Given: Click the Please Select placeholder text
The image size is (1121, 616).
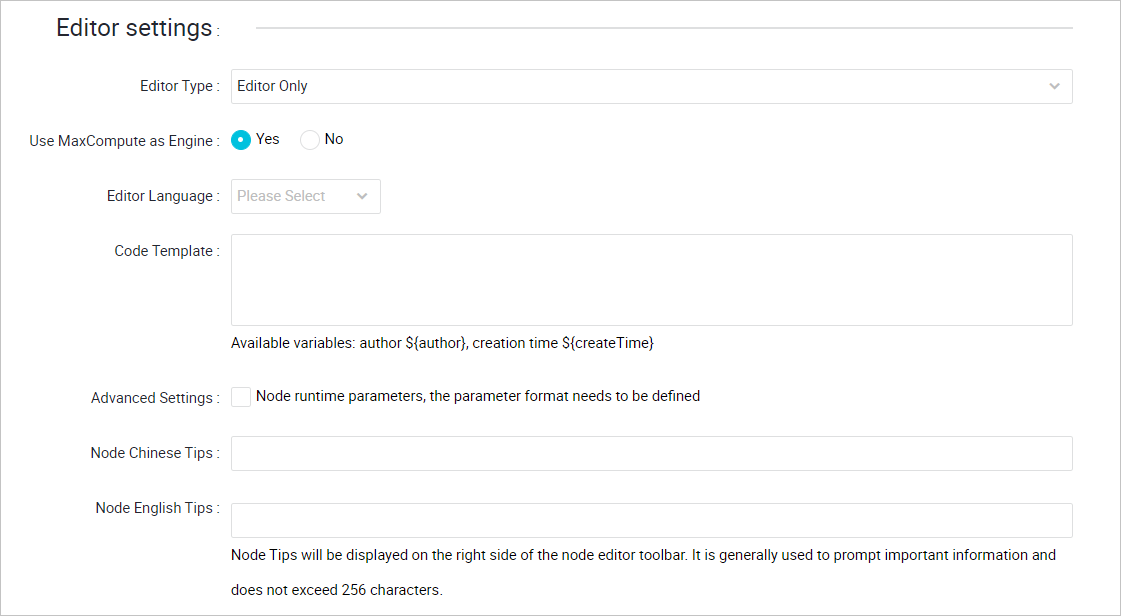Looking at the screenshot, I should pyautogui.click(x=279, y=196).
